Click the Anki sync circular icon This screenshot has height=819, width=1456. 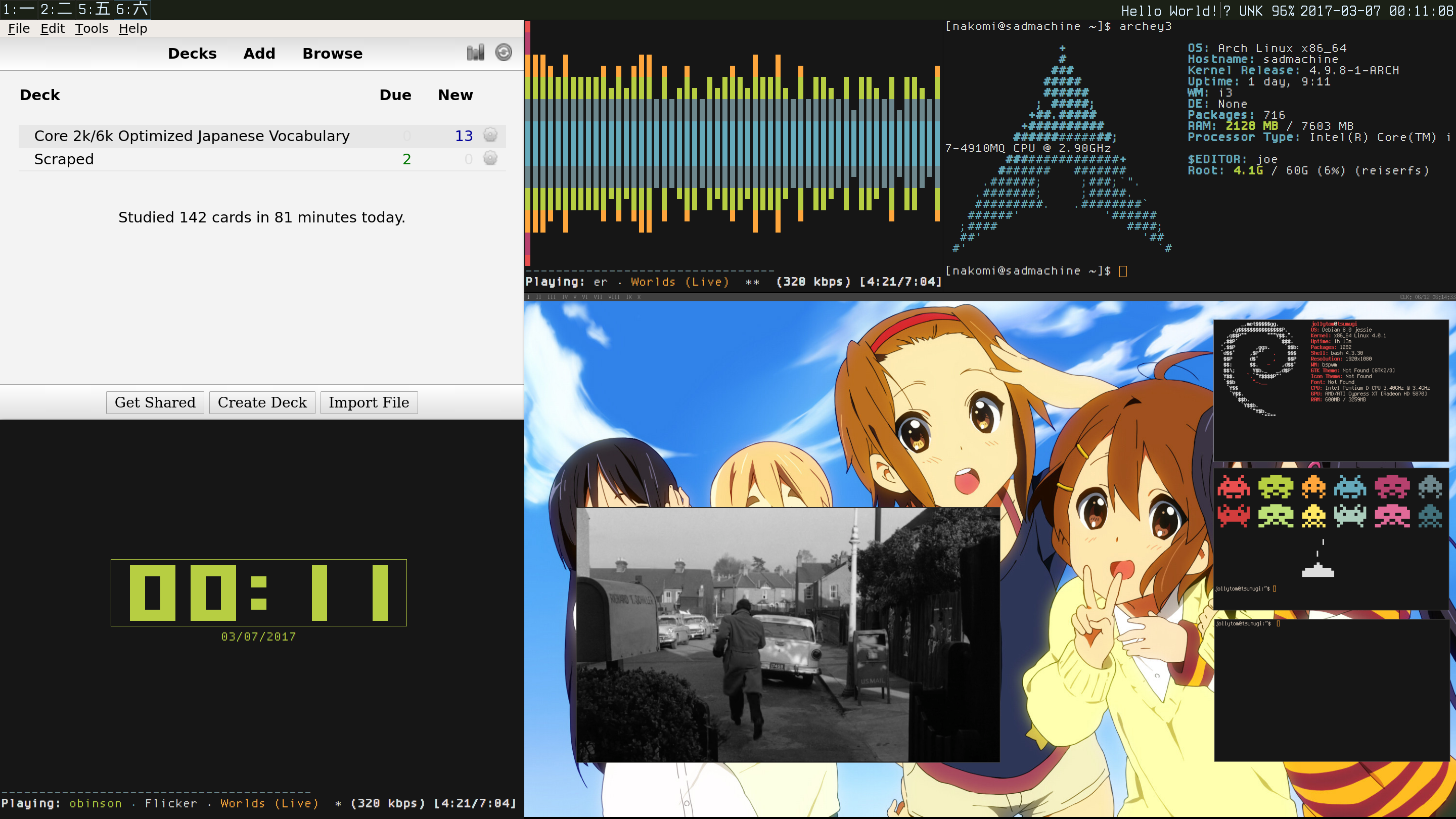pyautogui.click(x=503, y=53)
